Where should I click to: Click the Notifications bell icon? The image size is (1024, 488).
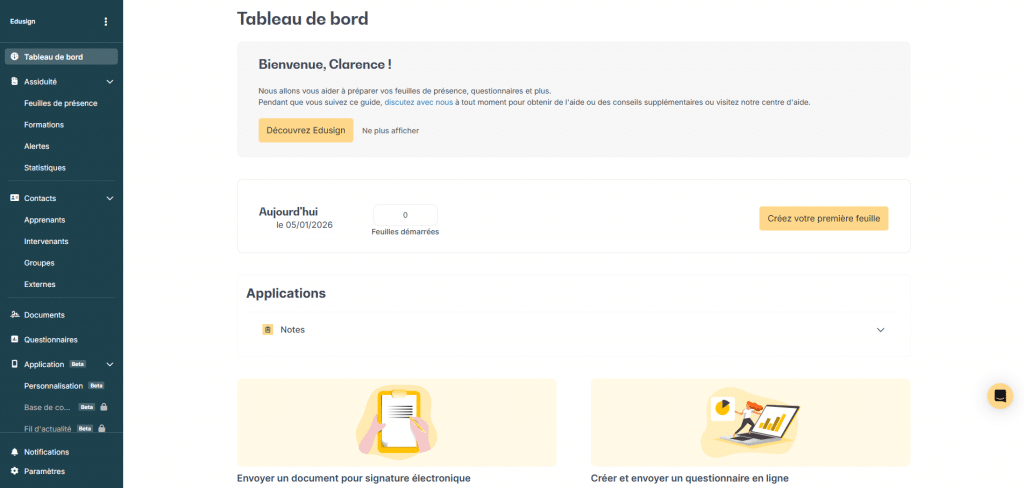[14, 452]
